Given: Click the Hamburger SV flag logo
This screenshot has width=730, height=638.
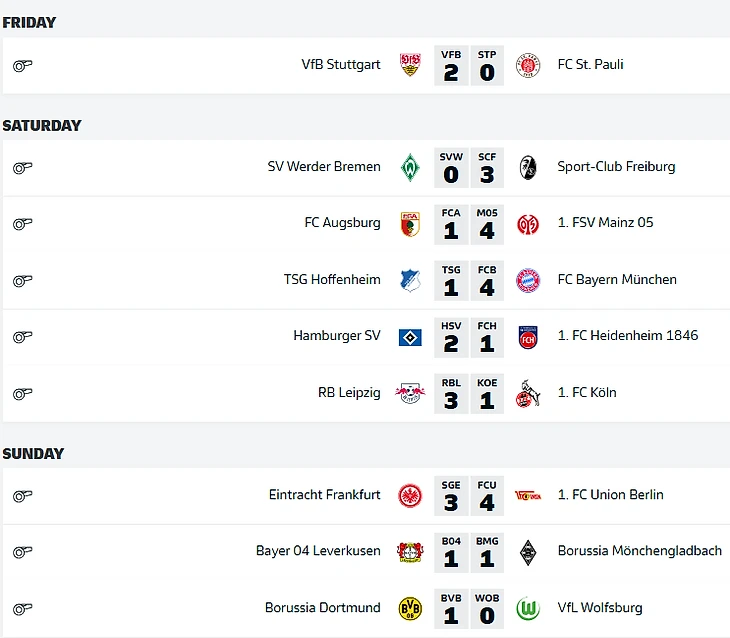Looking at the screenshot, I should (410, 337).
